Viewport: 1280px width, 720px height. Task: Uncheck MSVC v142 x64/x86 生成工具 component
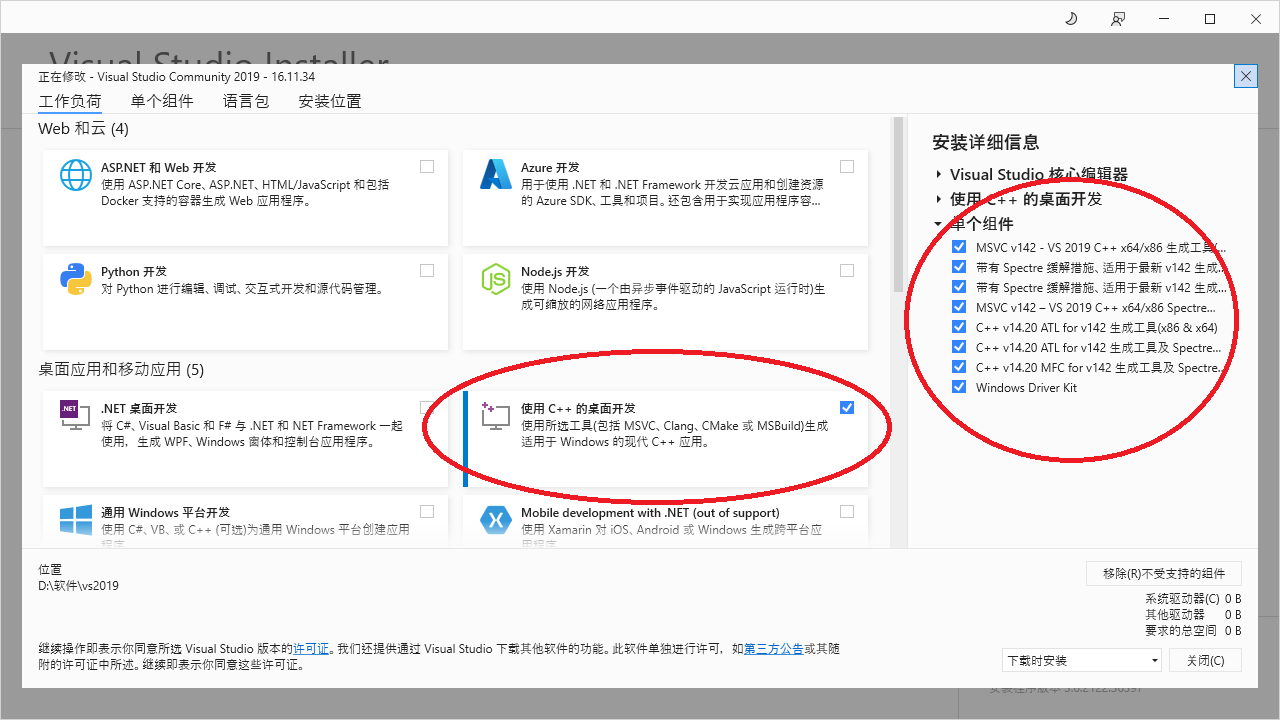(959, 247)
